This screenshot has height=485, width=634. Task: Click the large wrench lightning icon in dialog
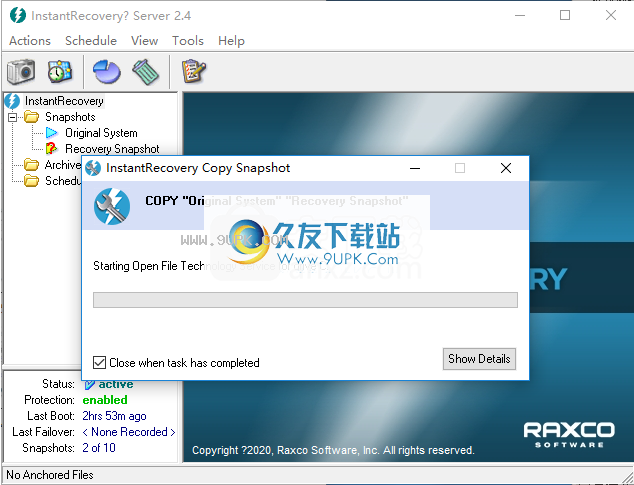point(112,206)
